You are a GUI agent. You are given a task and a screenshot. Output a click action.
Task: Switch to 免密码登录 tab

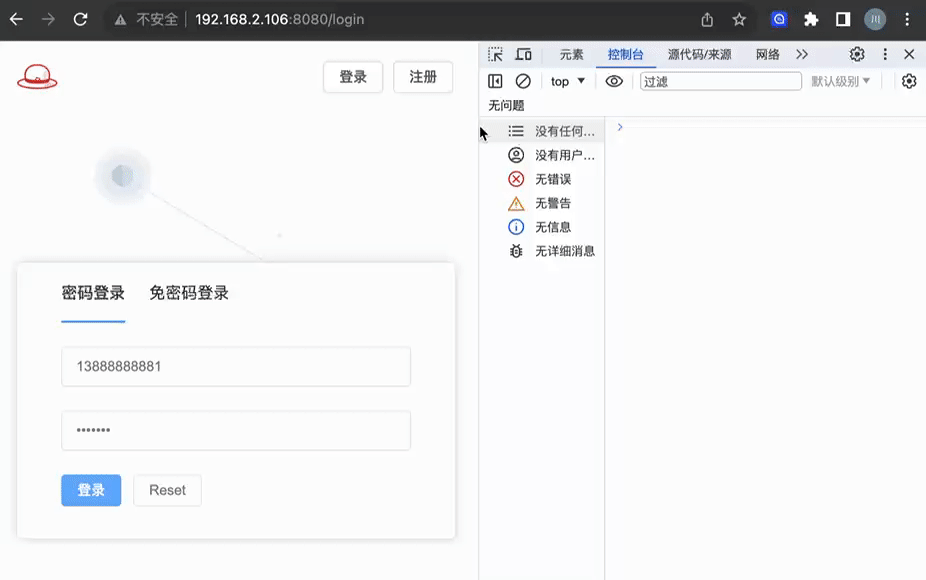click(189, 293)
